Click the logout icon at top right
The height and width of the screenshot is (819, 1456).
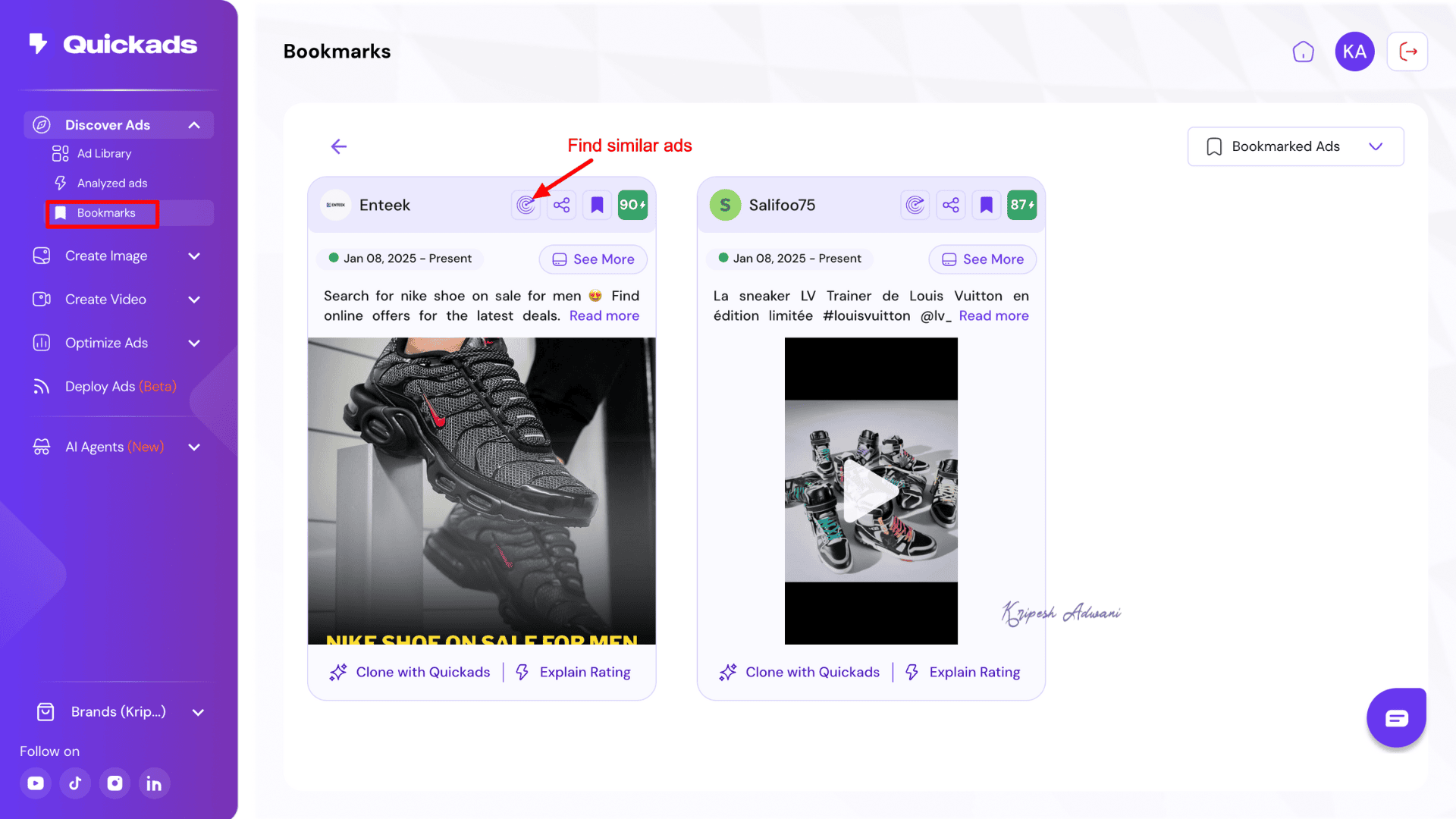click(x=1407, y=52)
